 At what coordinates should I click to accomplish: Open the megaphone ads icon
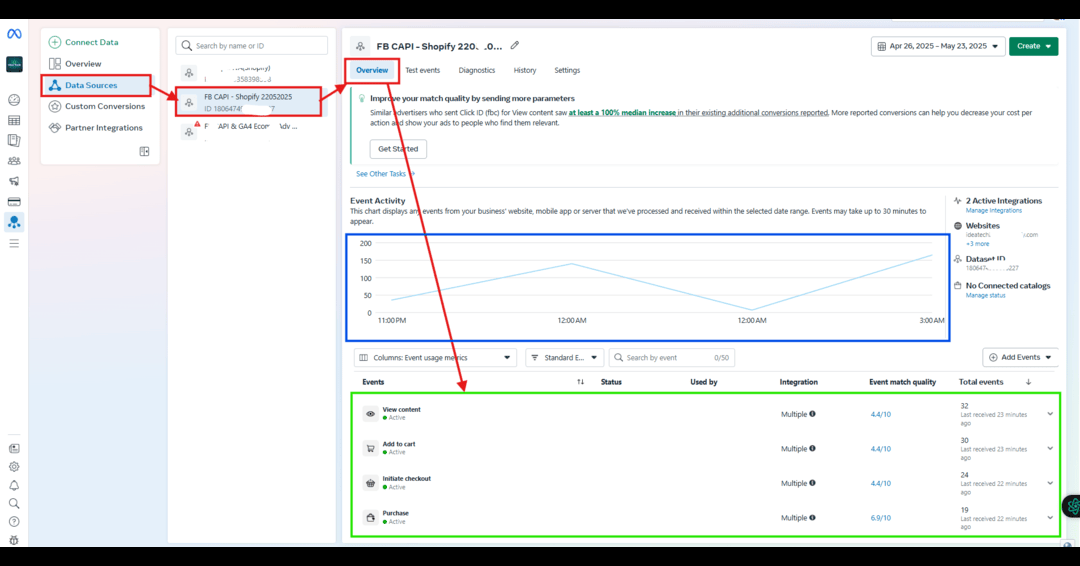tap(14, 181)
